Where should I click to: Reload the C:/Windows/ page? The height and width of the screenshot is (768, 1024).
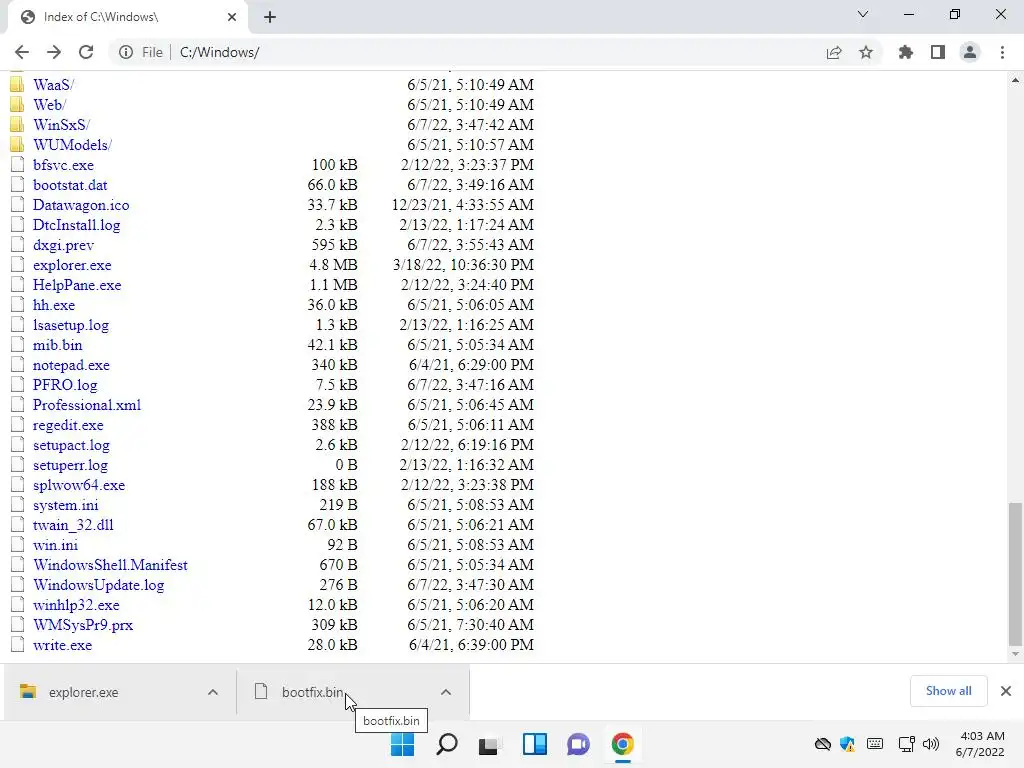(86, 52)
